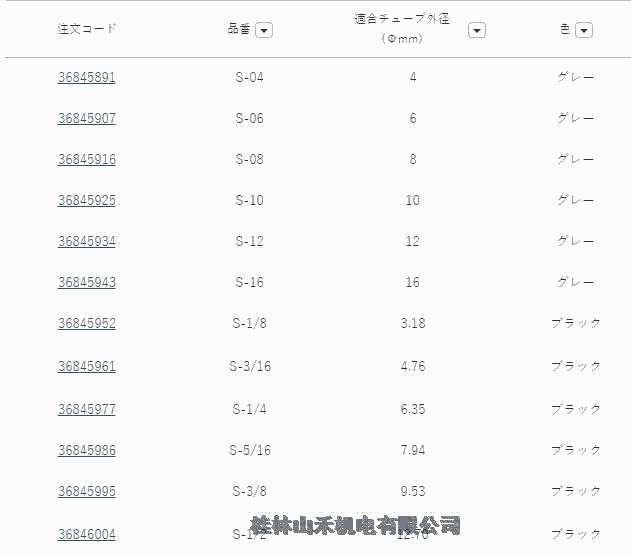
Task: Select the 7.94 tube diameter cell
Action: pos(412,450)
